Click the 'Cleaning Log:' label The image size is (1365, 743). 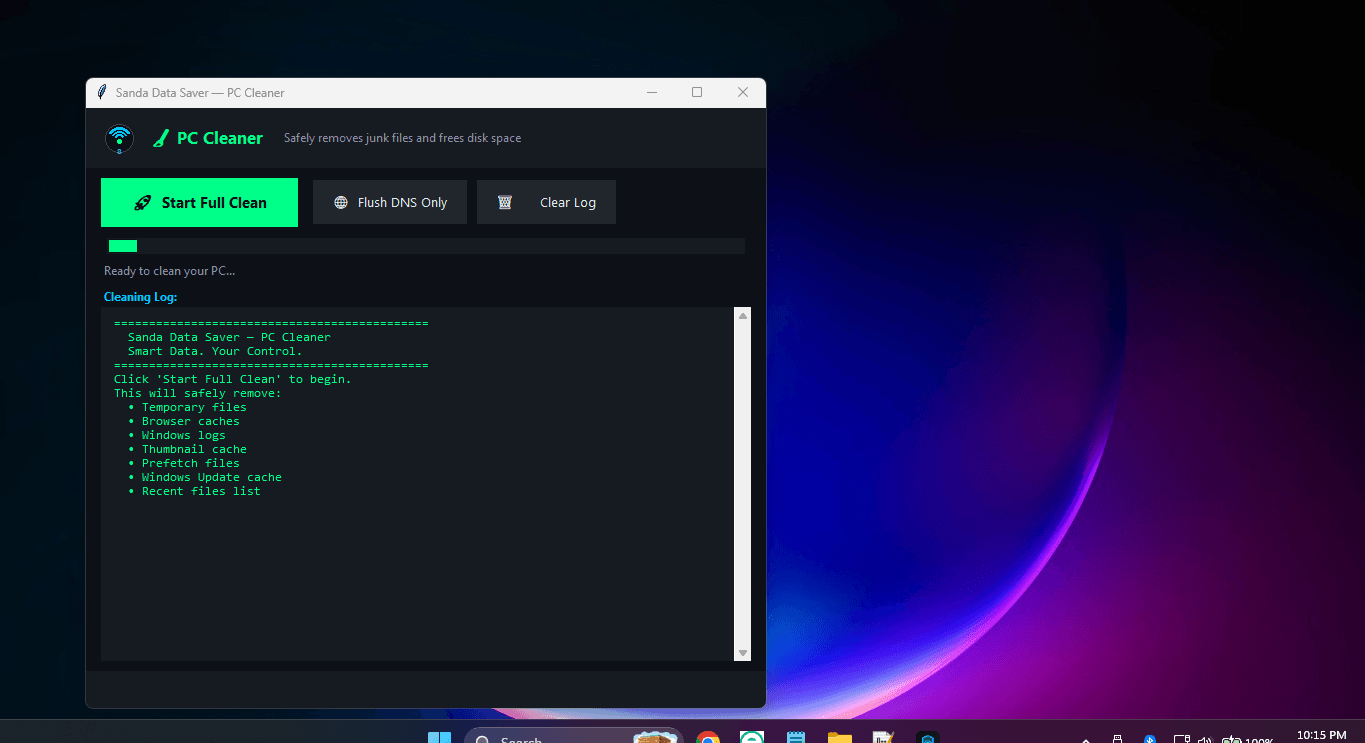click(140, 297)
